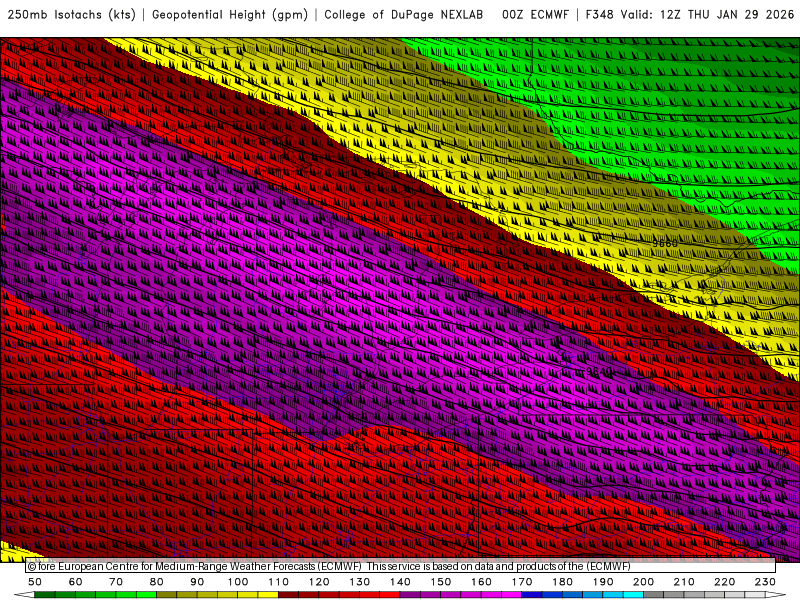Viewport: 800px width, 600px height.
Task: Click the 130 value on the color legend
Action: point(360,582)
